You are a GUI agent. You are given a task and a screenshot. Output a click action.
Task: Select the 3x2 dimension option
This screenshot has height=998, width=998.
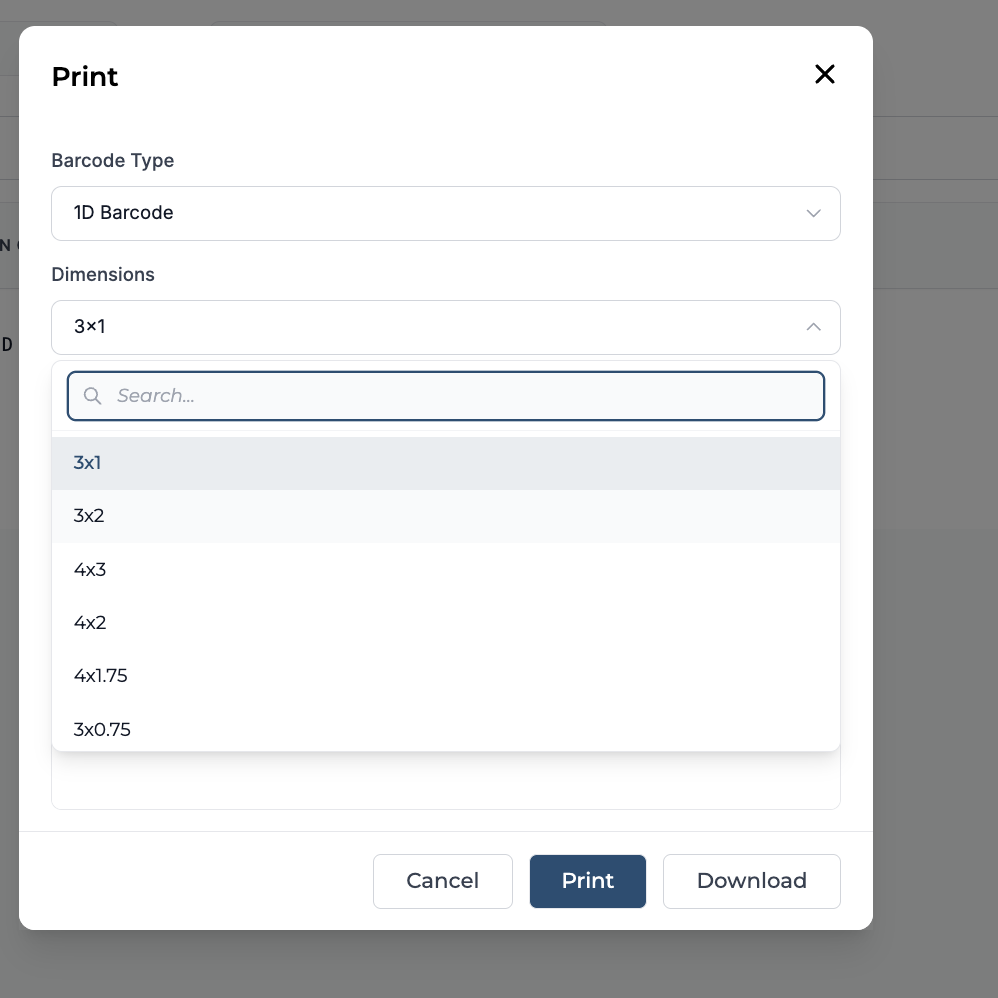pos(446,516)
